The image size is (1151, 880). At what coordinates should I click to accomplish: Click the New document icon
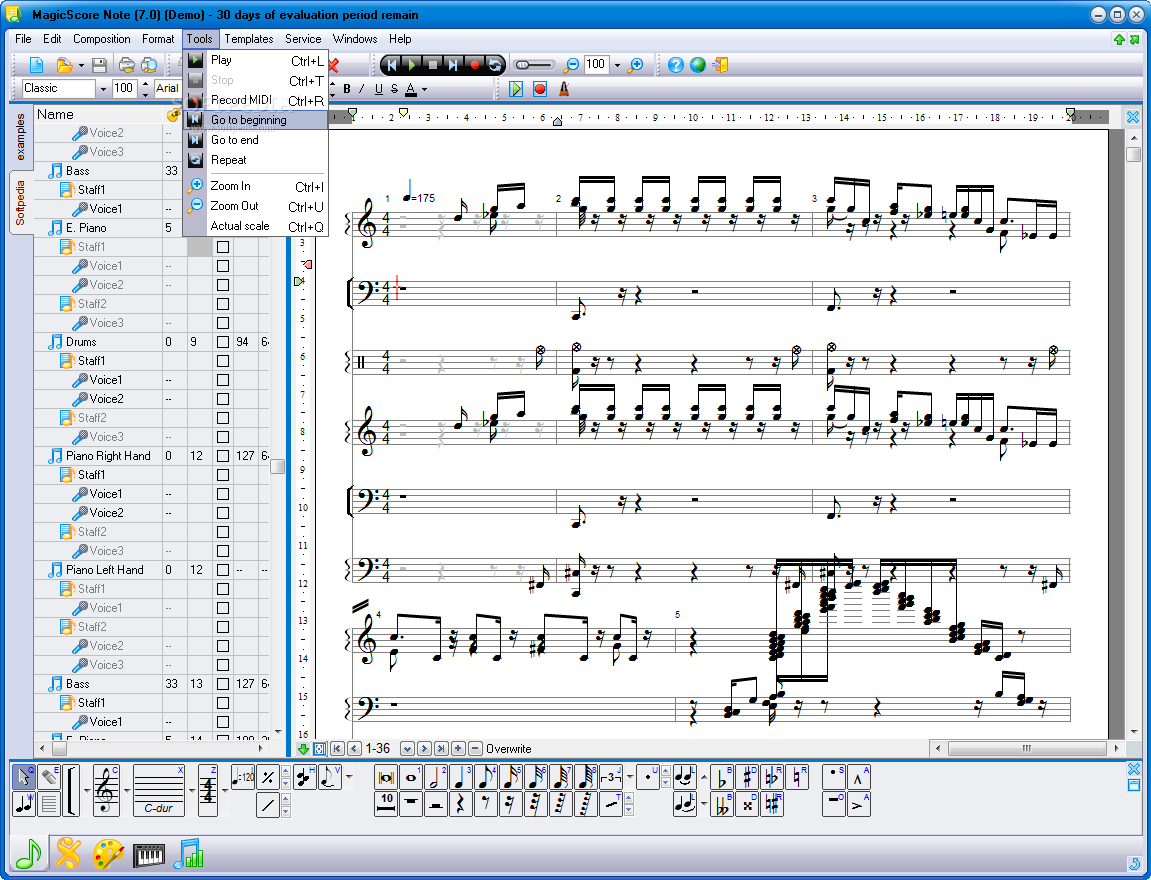click(x=36, y=65)
